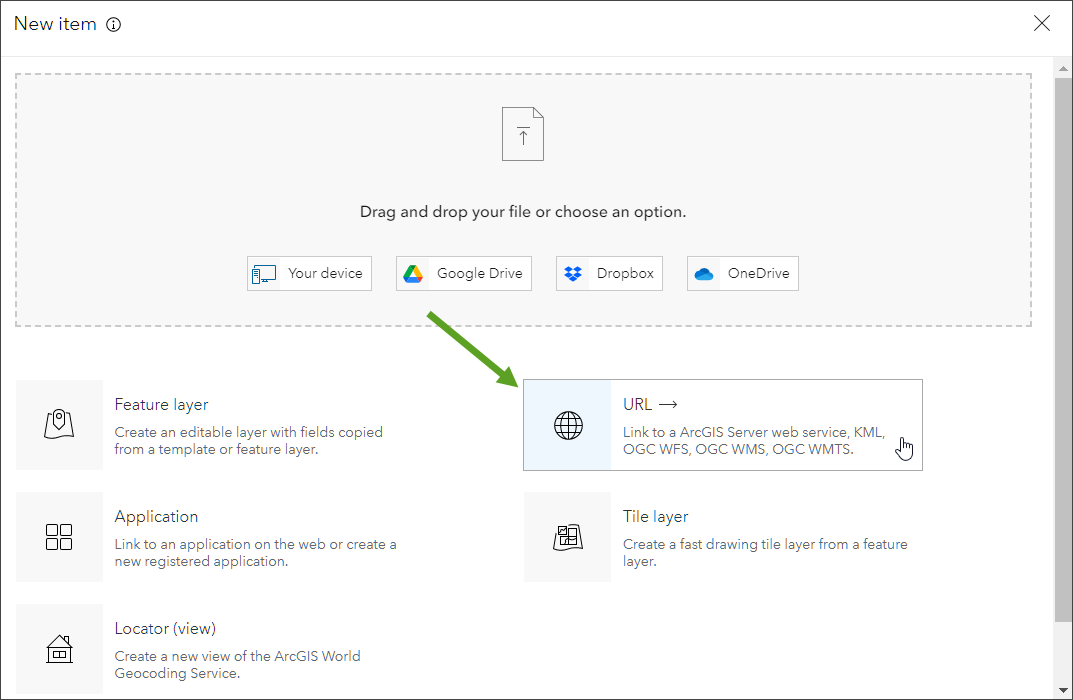
Task: Click the Application grid icon
Action: coord(60,537)
